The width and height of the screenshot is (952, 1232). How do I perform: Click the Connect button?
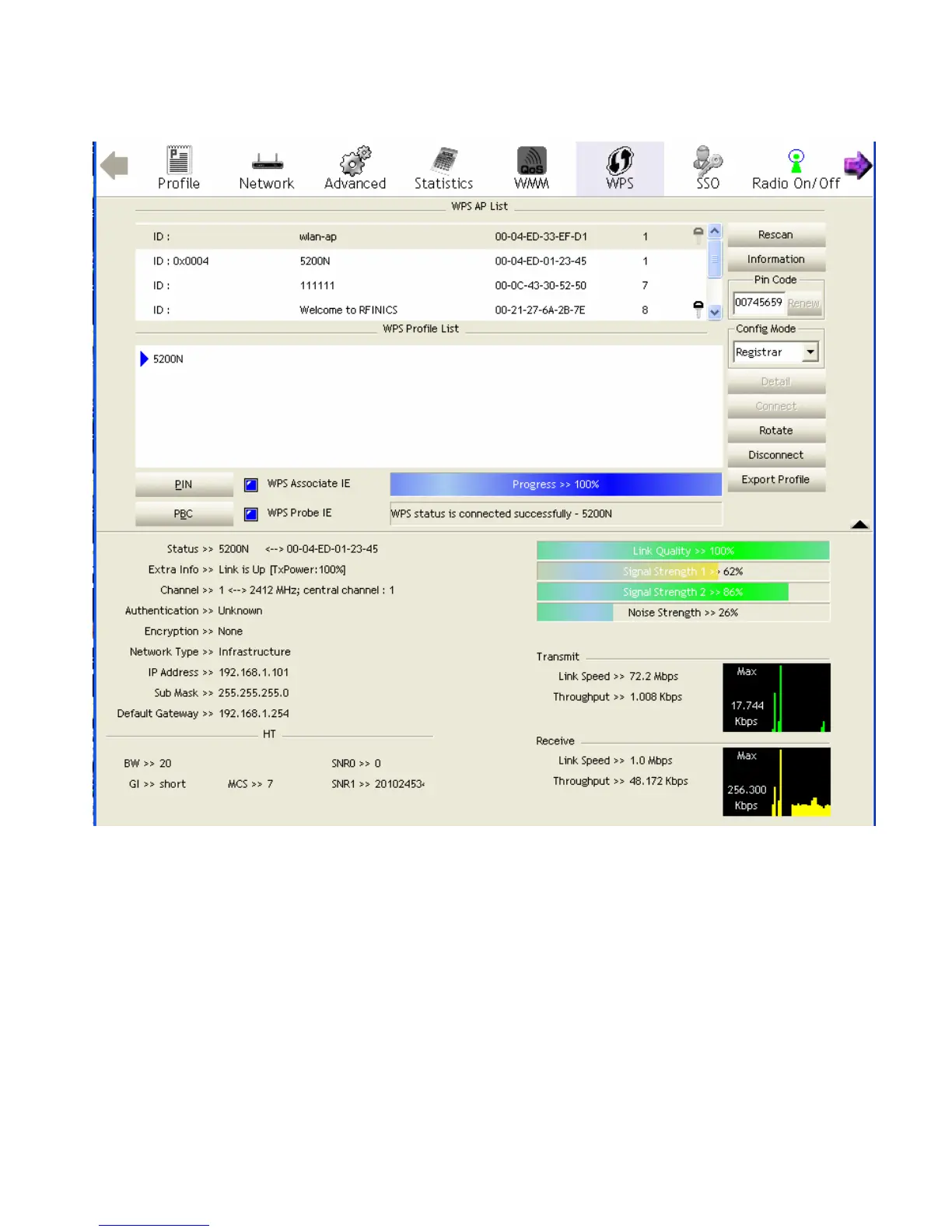tap(775, 406)
